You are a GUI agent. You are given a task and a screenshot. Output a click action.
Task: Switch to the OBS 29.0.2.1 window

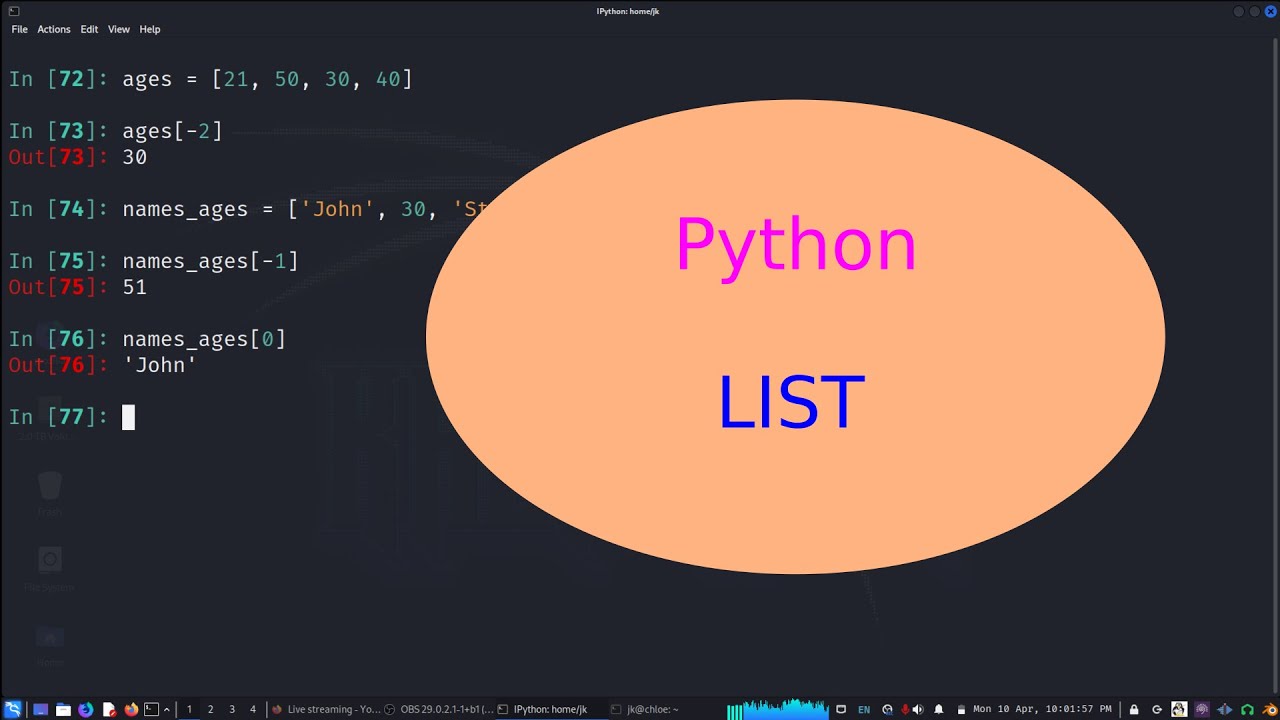tap(439, 709)
